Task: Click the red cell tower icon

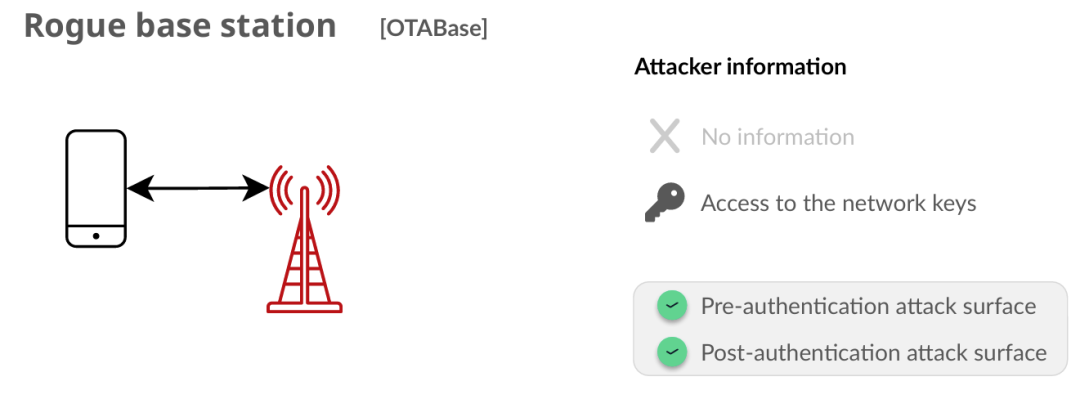Action: [x=304, y=238]
